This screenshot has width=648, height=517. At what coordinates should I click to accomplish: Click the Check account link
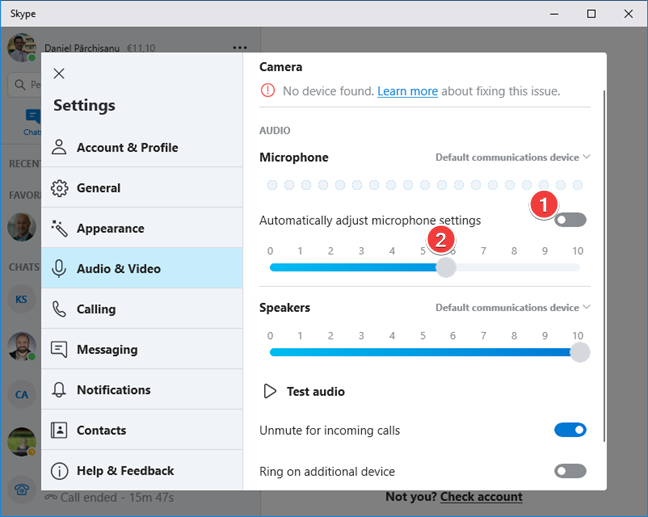coord(481,497)
